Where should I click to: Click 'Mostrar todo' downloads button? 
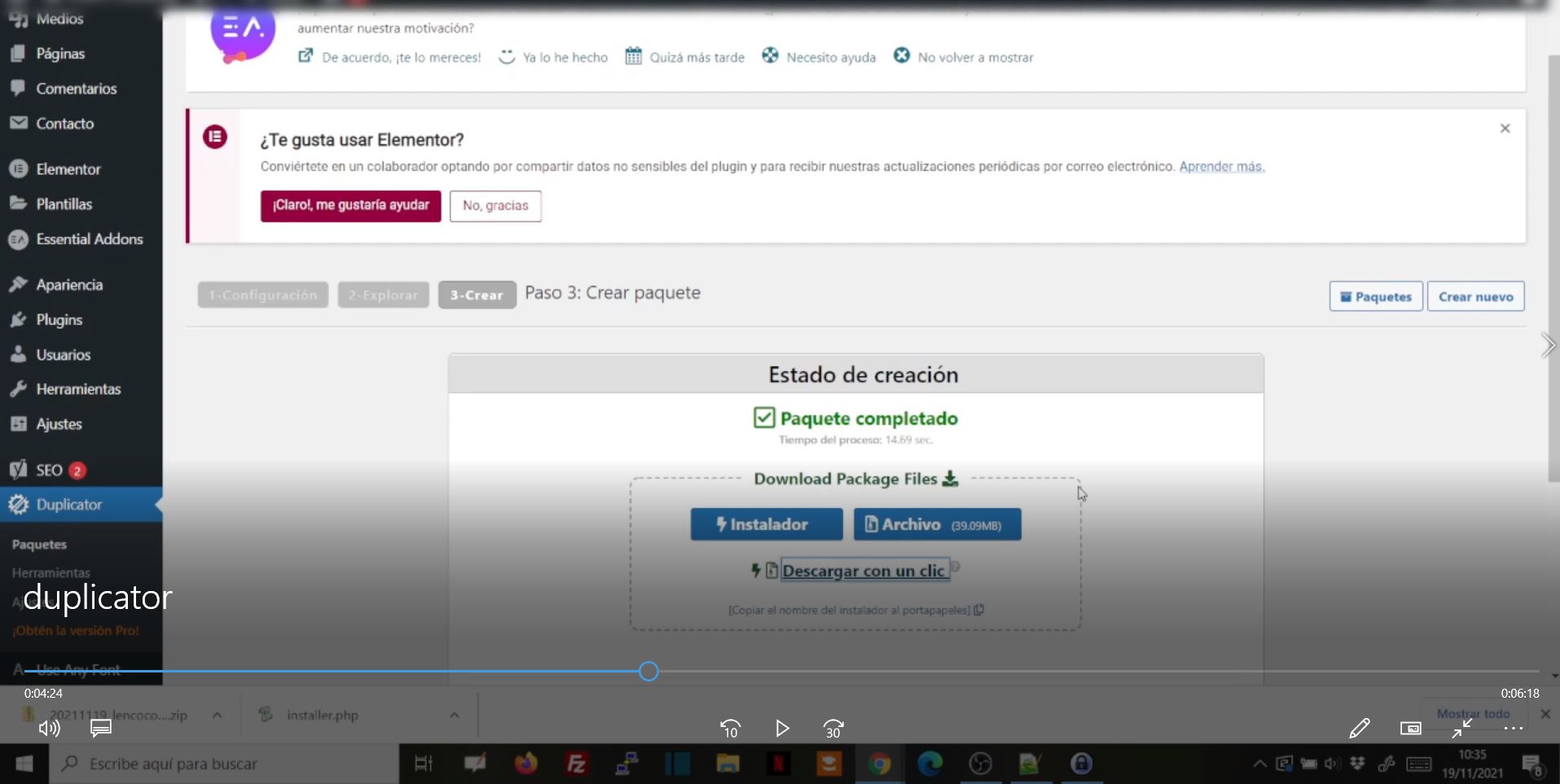(x=1473, y=713)
